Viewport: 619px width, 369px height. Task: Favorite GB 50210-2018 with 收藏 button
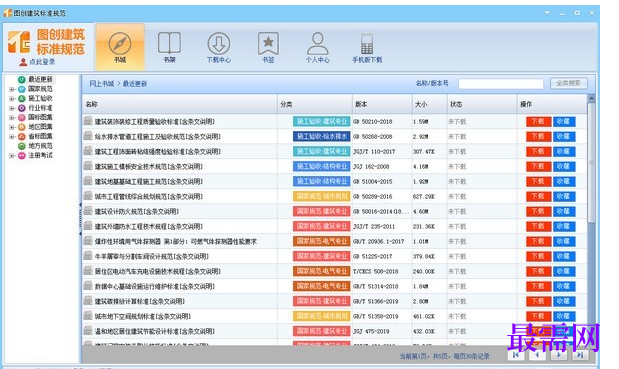coord(564,122)
